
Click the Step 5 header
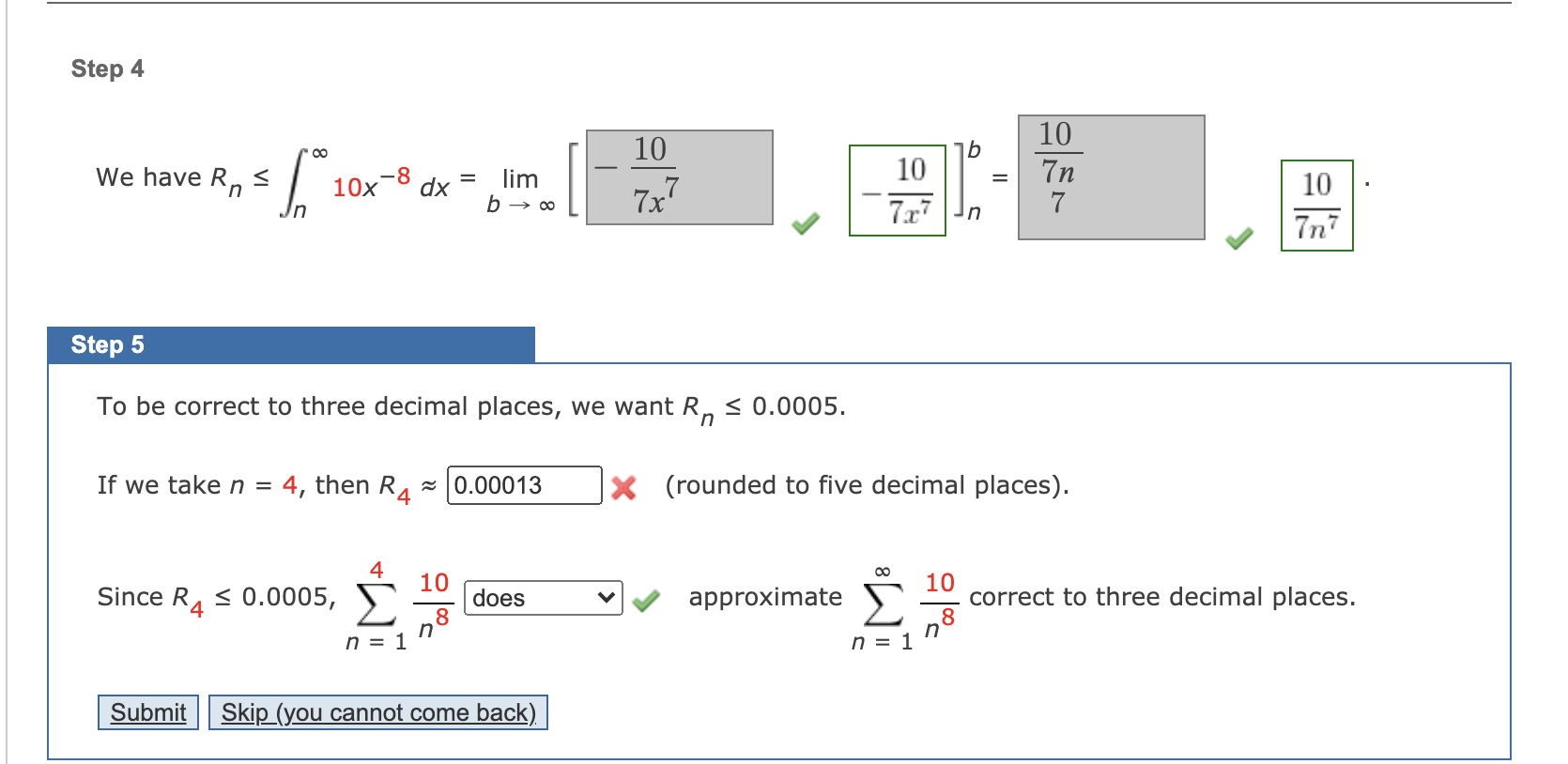(x=107, y=344)
